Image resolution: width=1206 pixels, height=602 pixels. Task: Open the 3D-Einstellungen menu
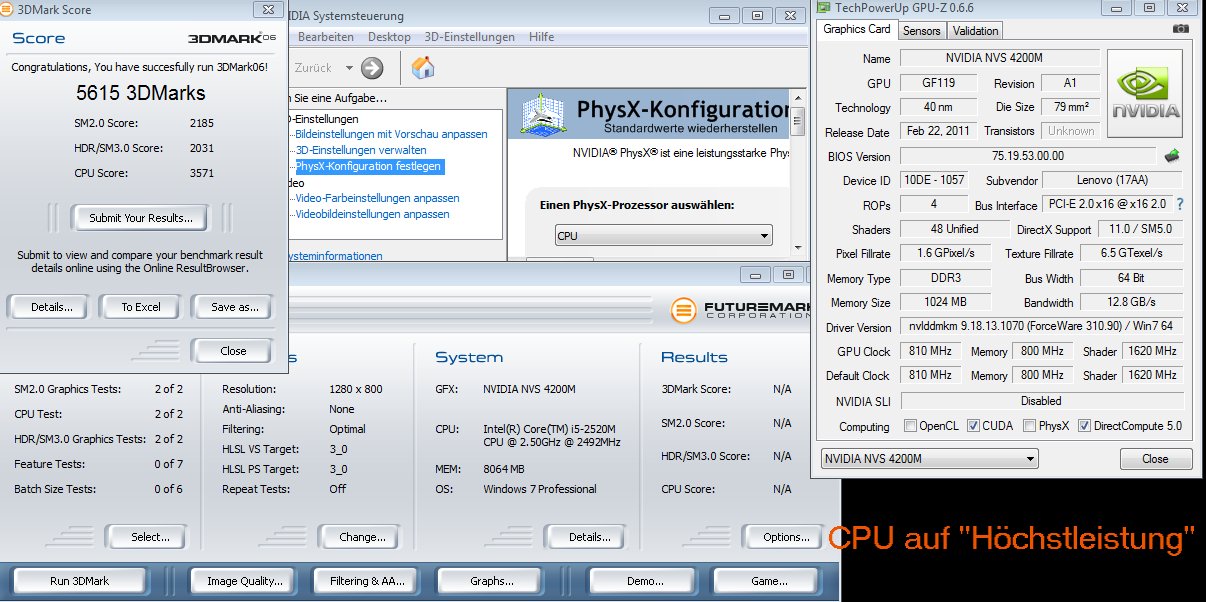[x=469, y=37]
